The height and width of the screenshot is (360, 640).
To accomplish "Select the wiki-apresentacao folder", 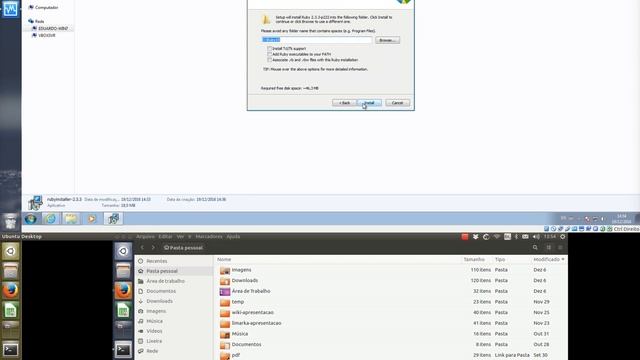I will 391,313.
